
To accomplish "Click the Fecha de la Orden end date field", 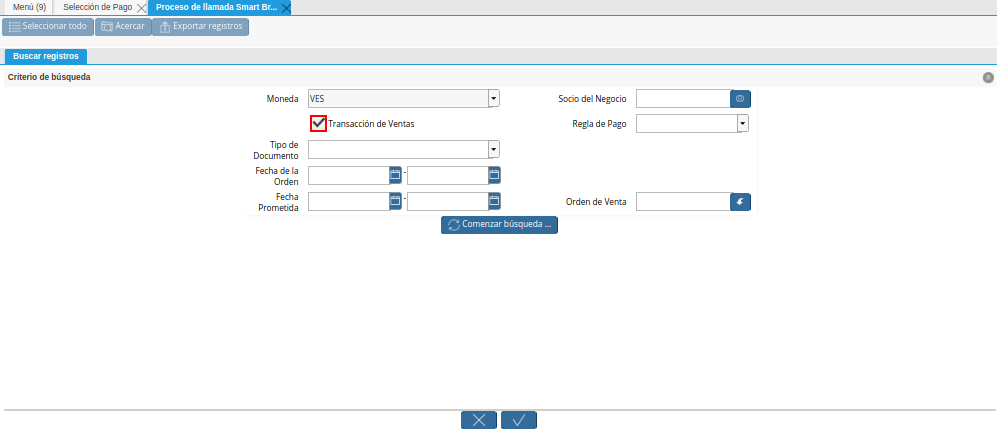I will coord(448,176).
